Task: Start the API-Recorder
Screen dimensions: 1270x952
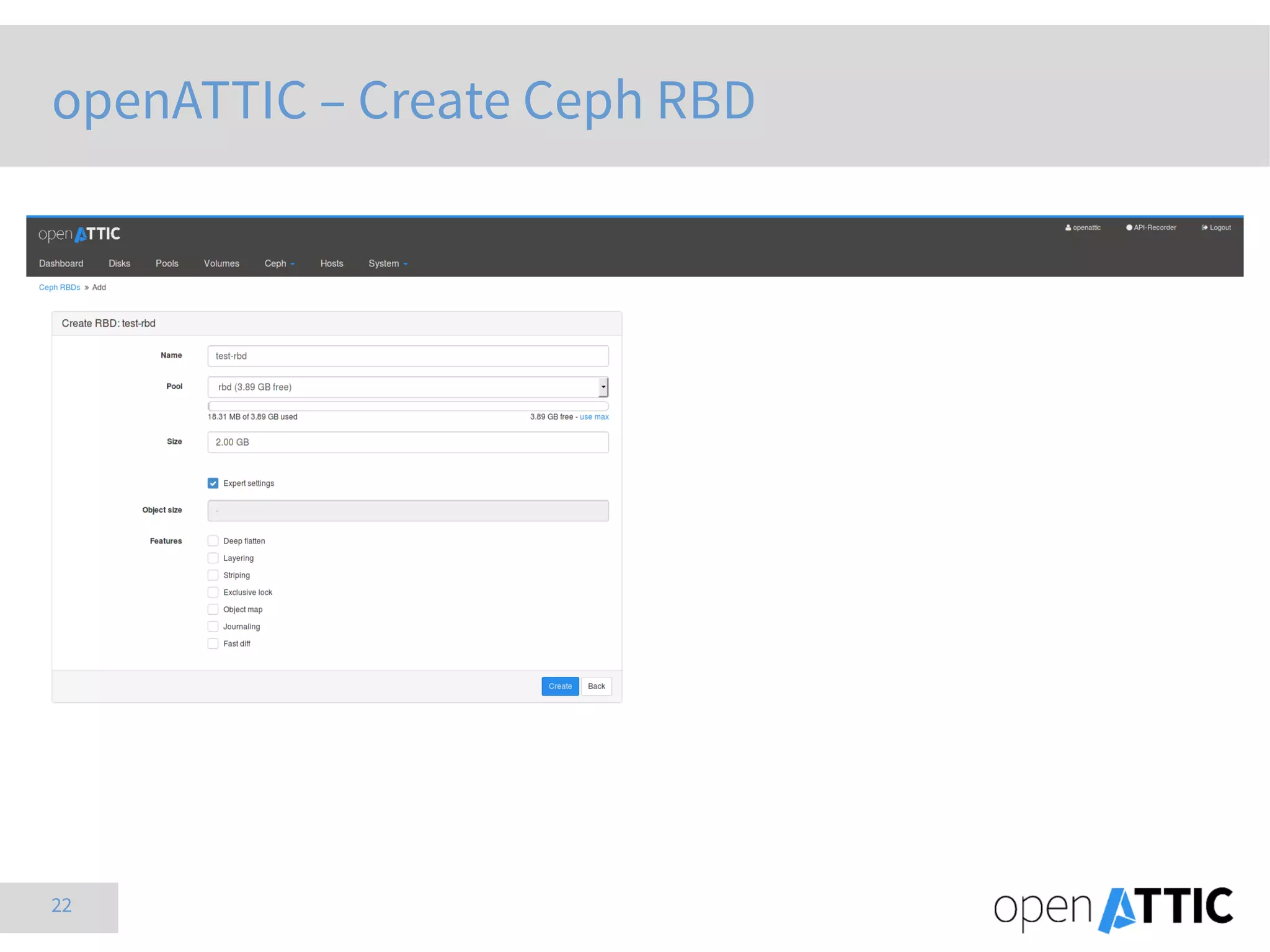Action: [1151, 227]
